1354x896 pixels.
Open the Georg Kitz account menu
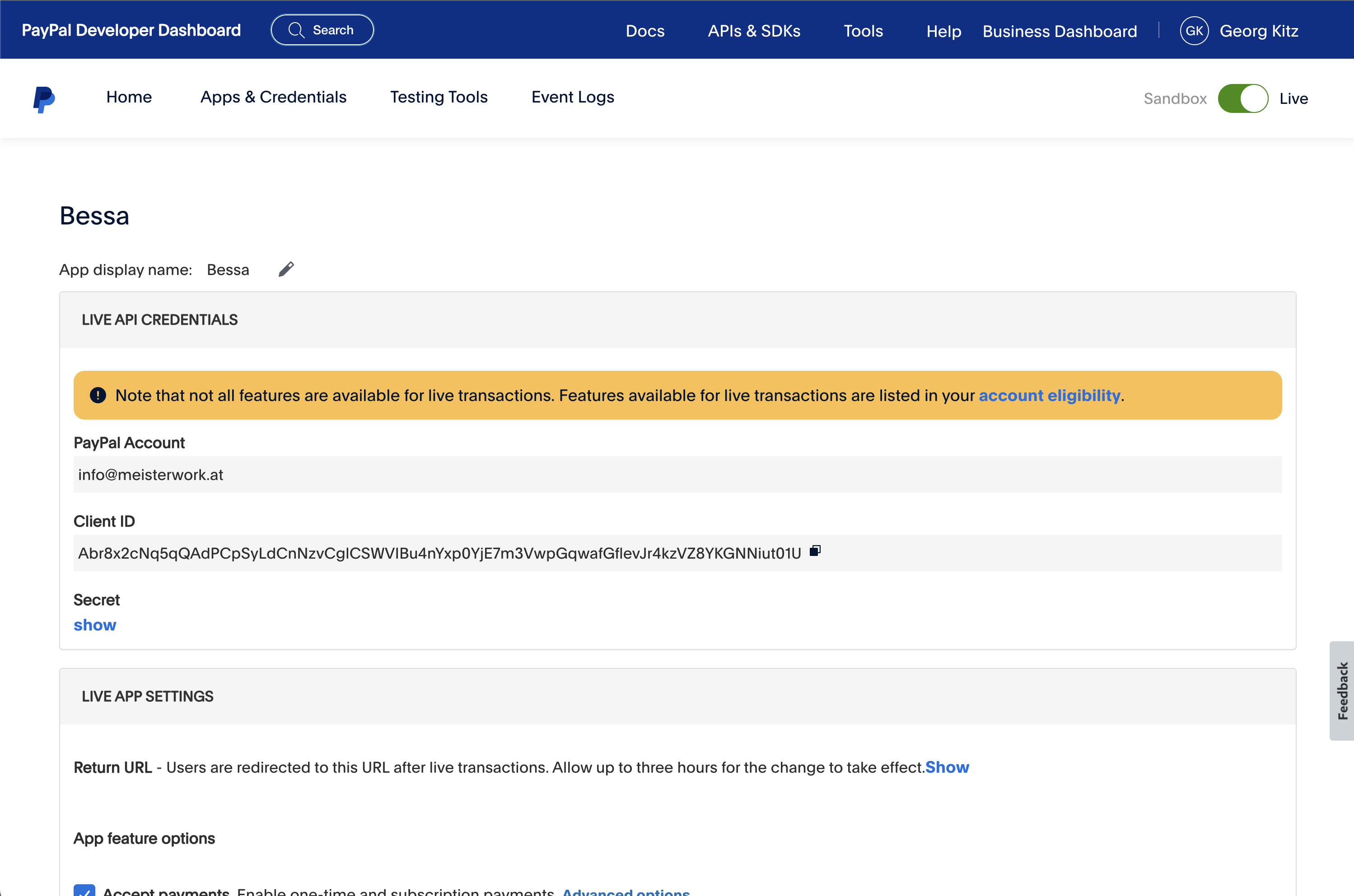coord(1259,31)
